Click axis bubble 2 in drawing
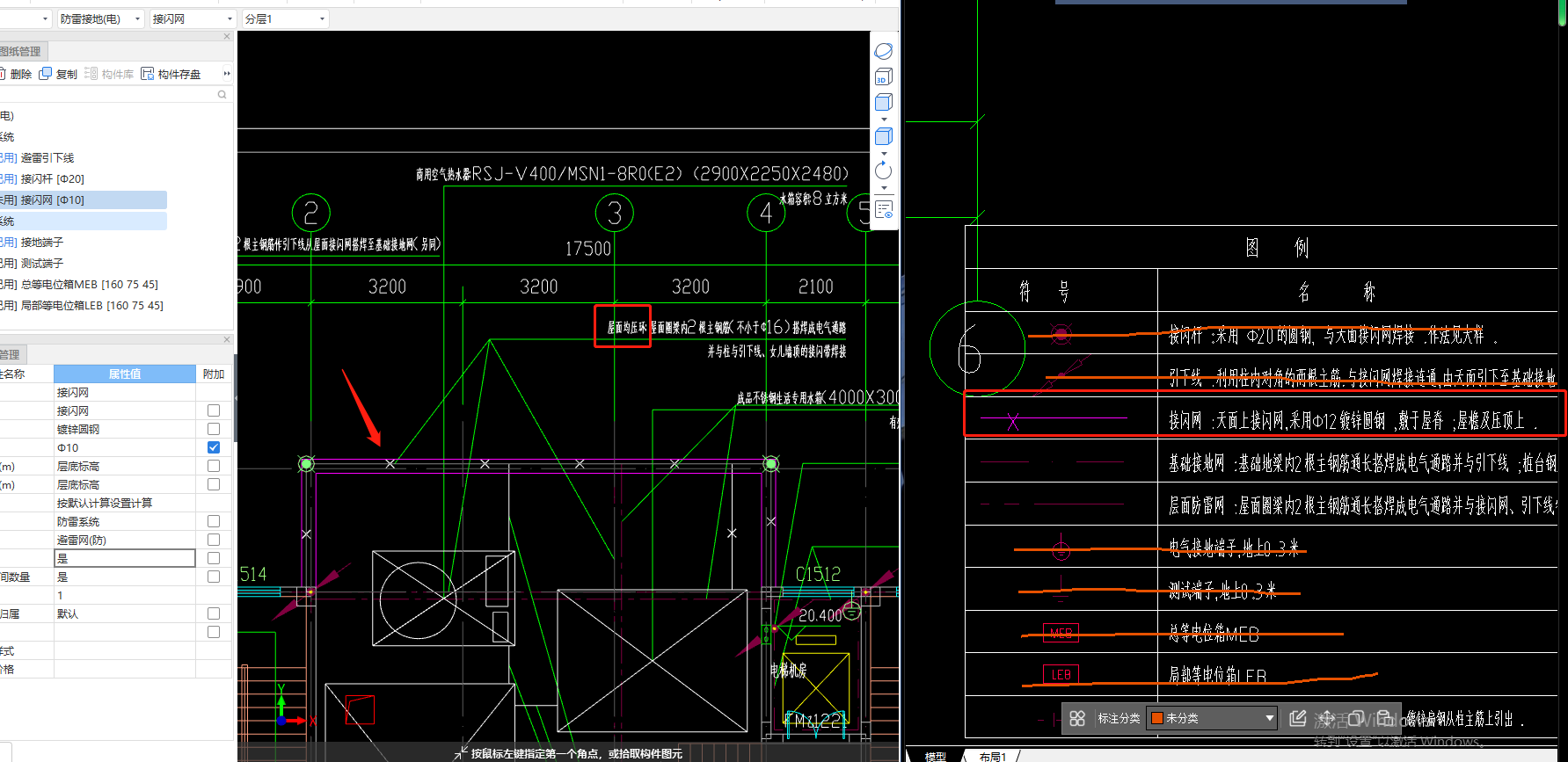 click(x=310, y=213)
